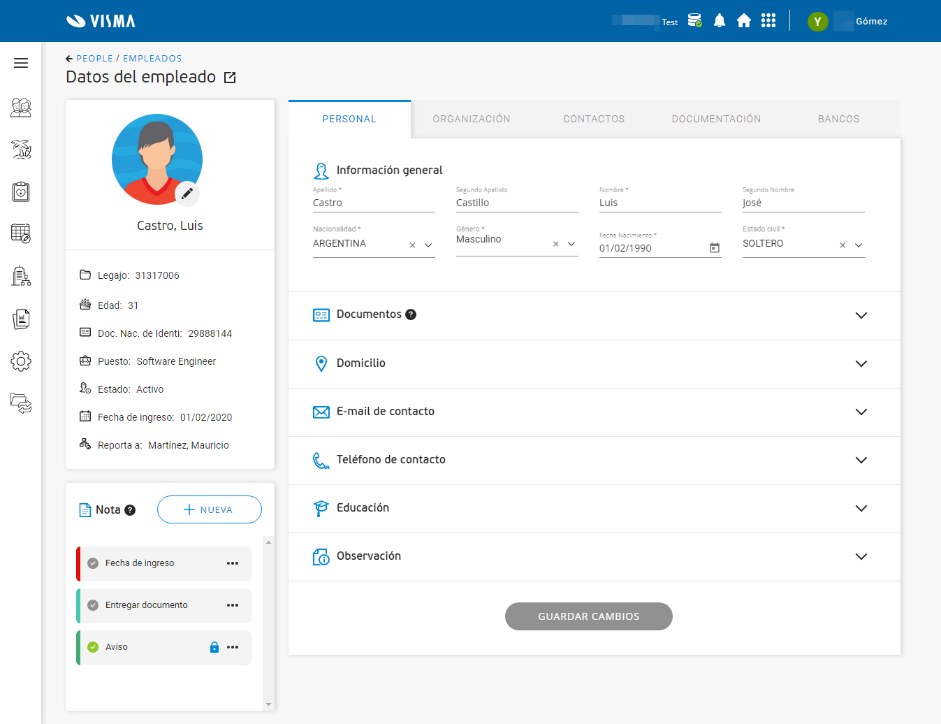Switch to the Bancos tab
This screenshot has height=724, width=941.
[x=838, y=119]
